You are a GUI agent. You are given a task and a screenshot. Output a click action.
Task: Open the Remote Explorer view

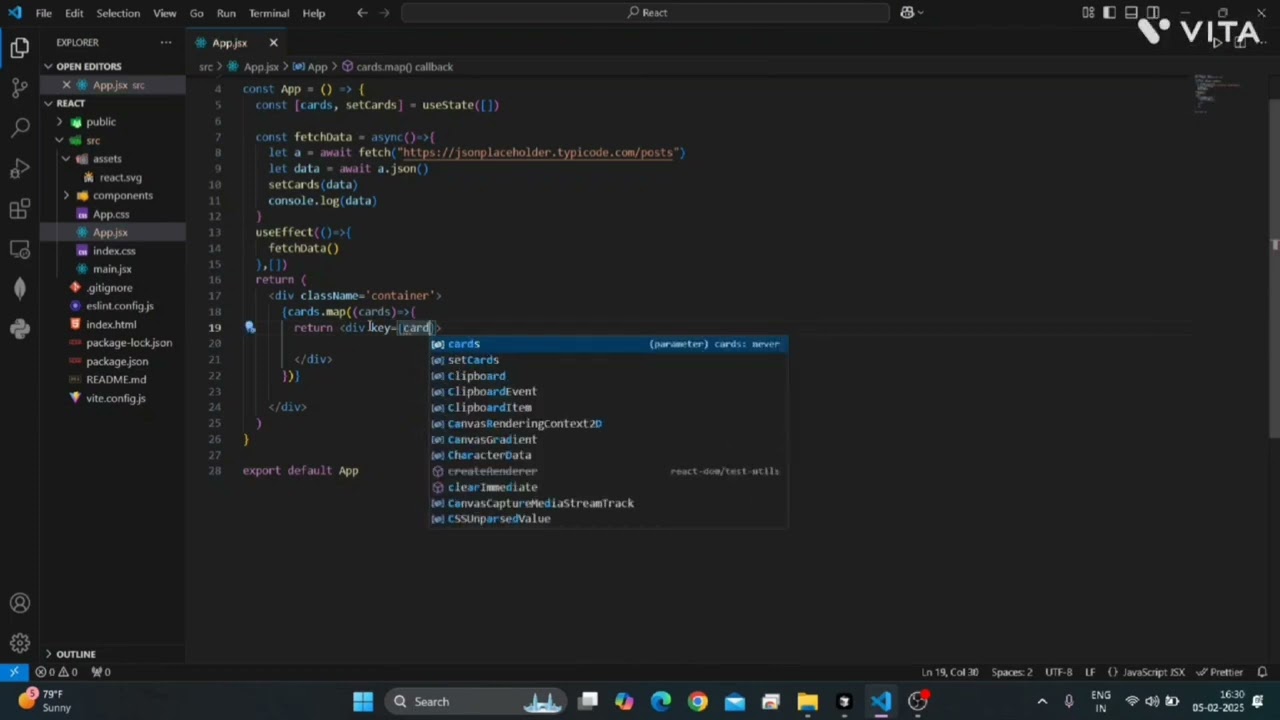(x=19, y=249)
